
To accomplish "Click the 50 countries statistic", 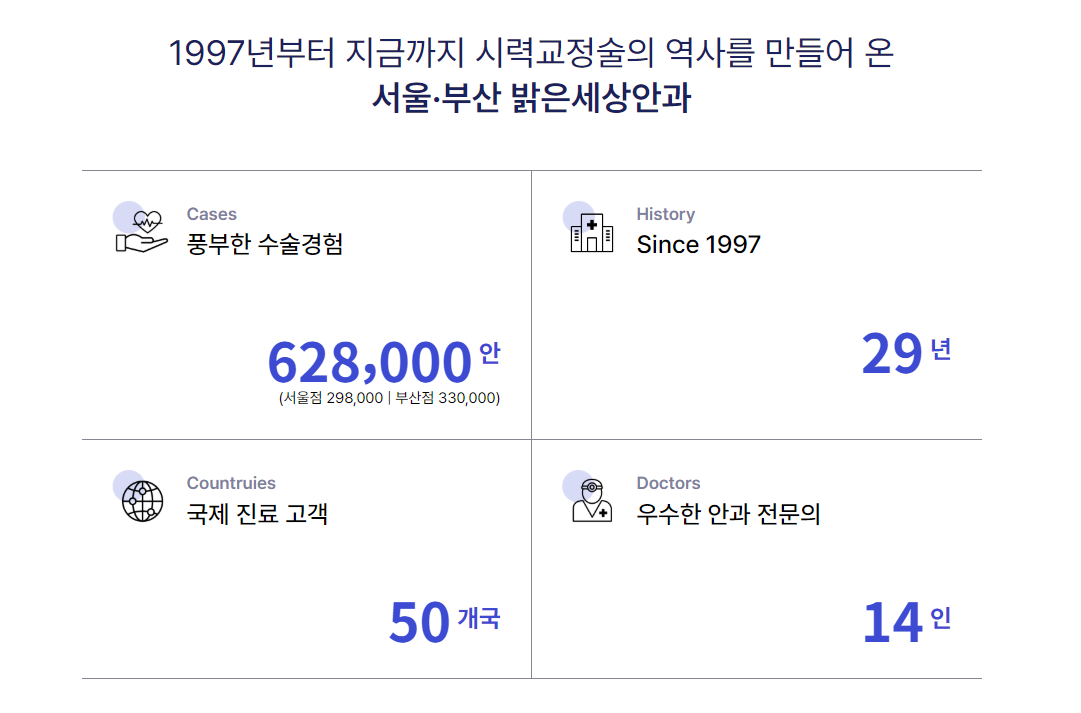I will (419, 623).
